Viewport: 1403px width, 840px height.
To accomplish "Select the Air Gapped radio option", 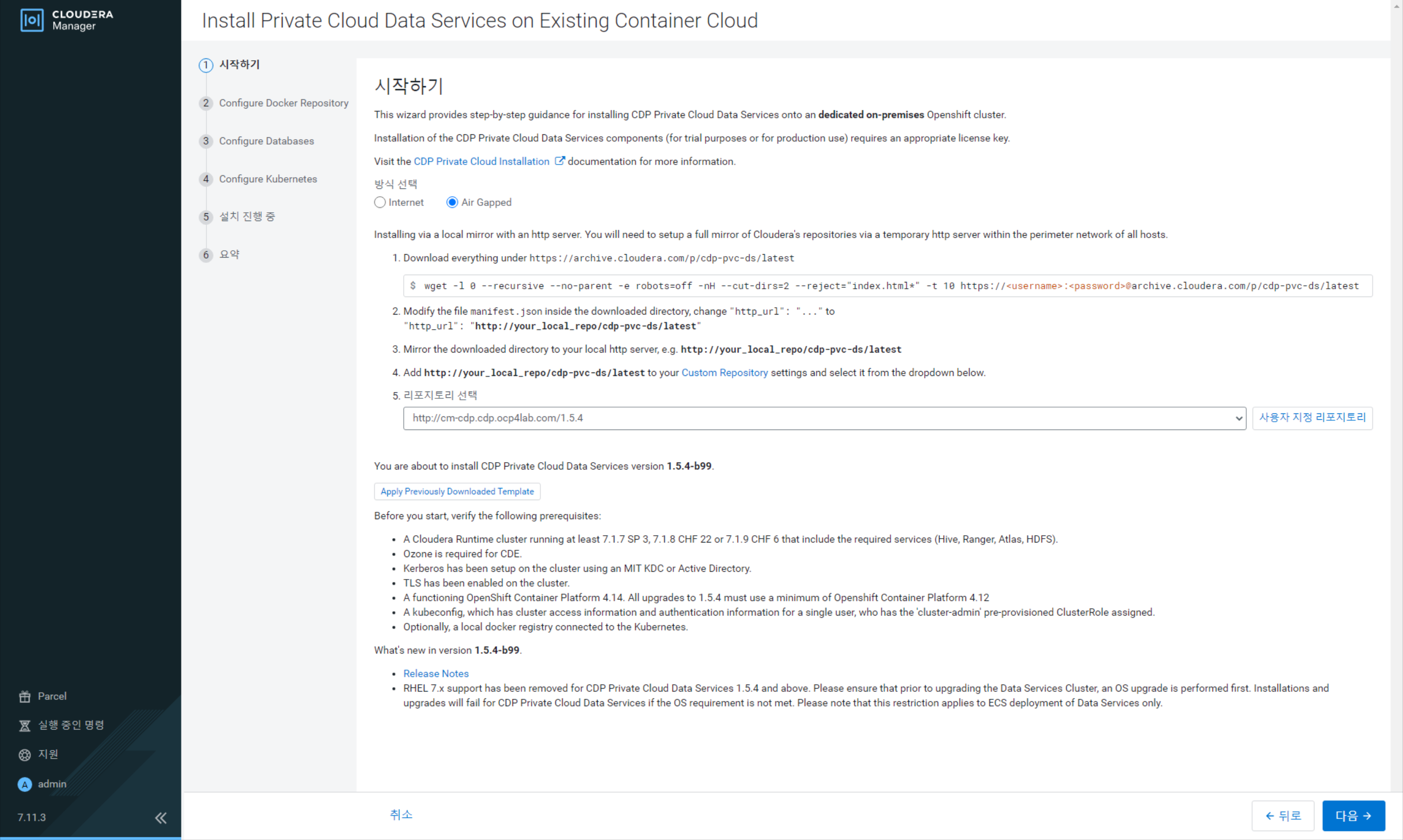I will click(452, 203).
